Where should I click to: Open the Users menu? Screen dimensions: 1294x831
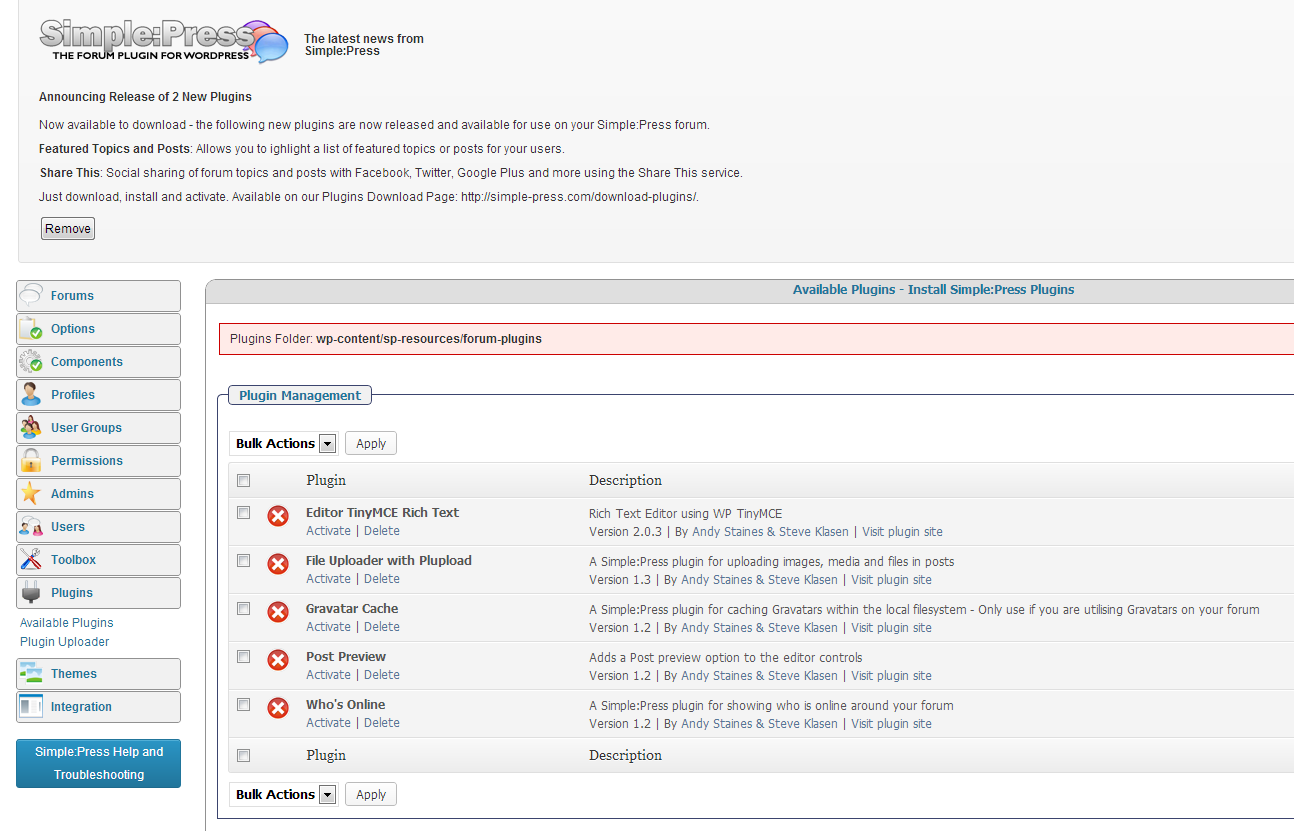coord(98,527)
